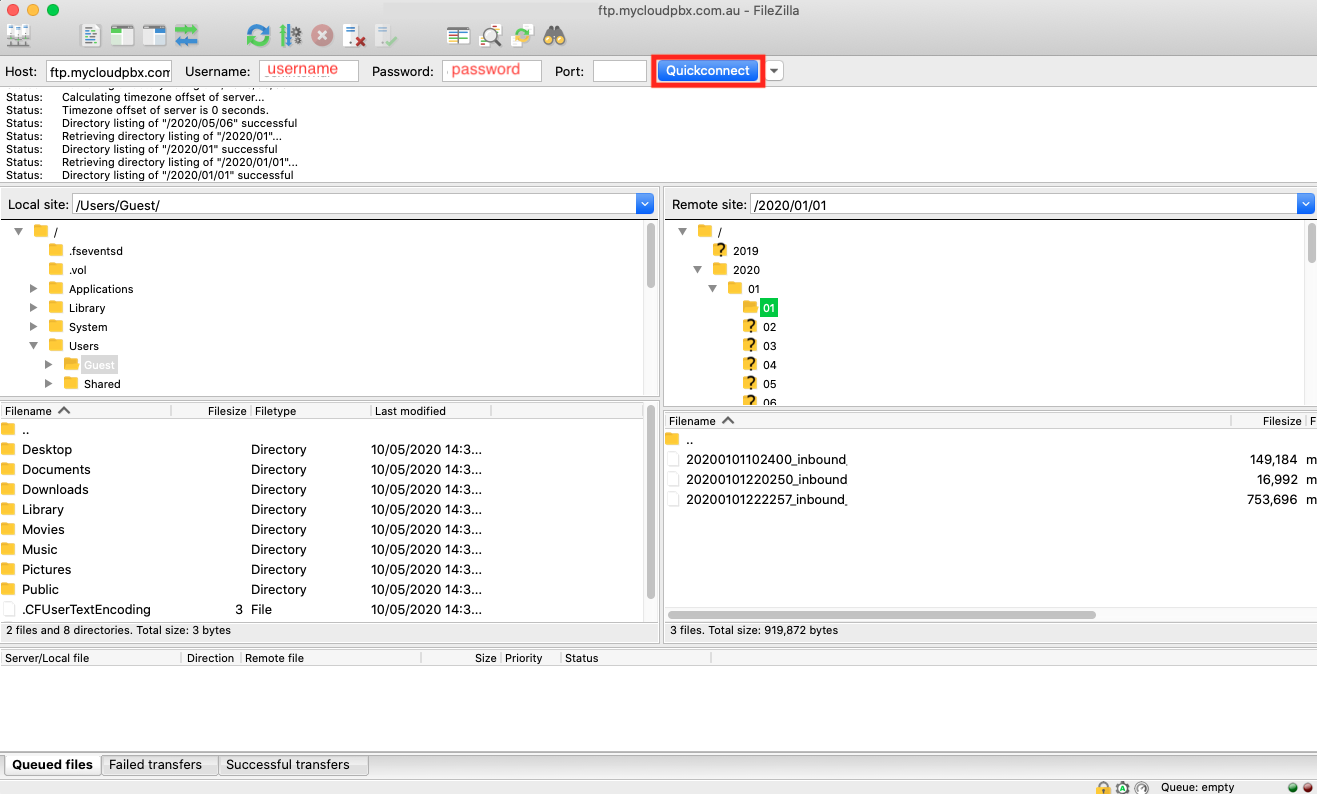This screenshot has width=1317, height=794.
Task: Expand the Library folder in local tree
Action: 34,308
